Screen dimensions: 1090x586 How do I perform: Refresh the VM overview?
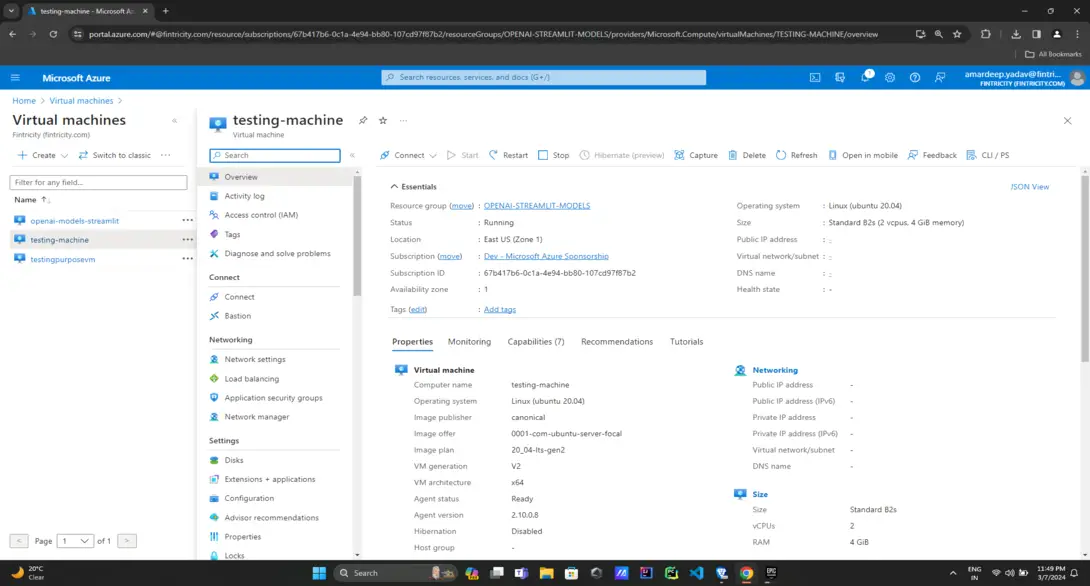tap(797, 155)
